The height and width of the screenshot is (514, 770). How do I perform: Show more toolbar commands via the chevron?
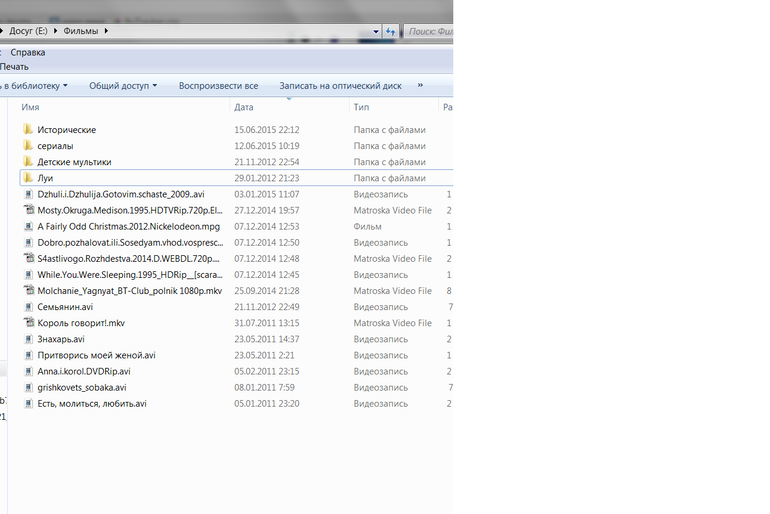point(420,85)
